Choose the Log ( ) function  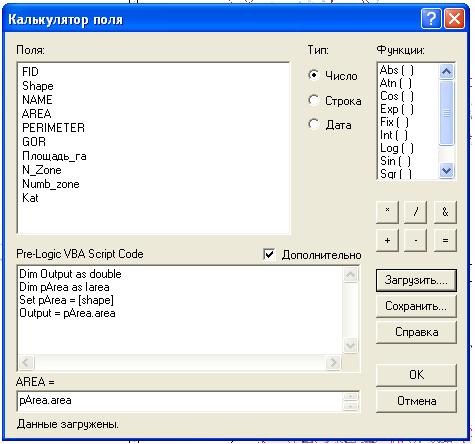coord(397,148)
